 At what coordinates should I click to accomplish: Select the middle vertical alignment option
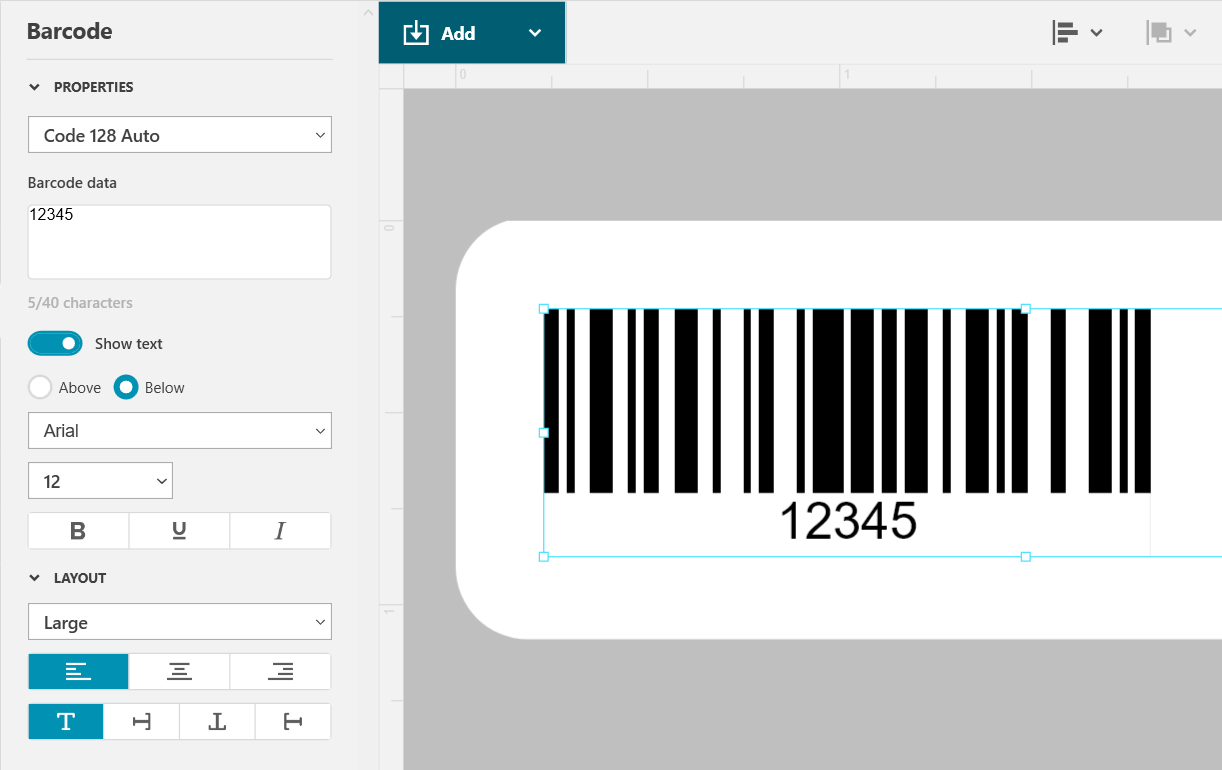142,722
